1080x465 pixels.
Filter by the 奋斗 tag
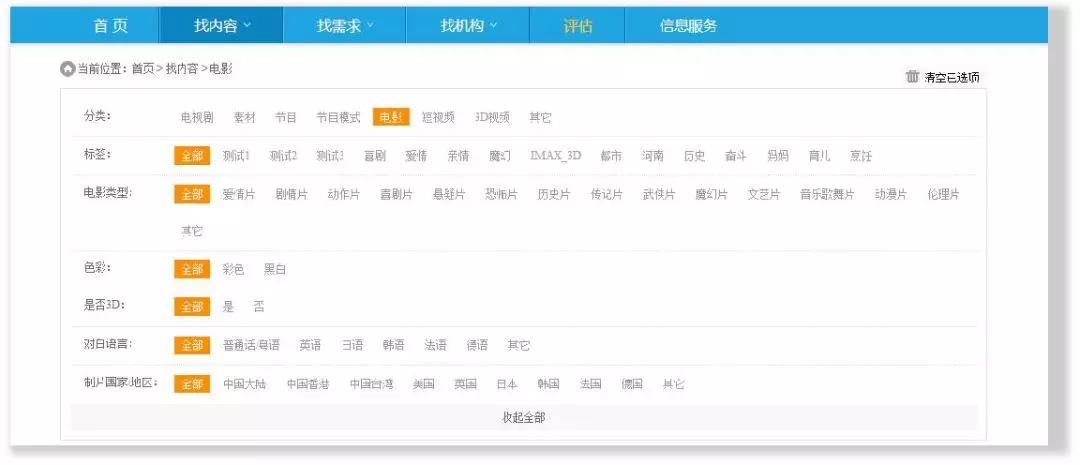click(x=736, y=156)
